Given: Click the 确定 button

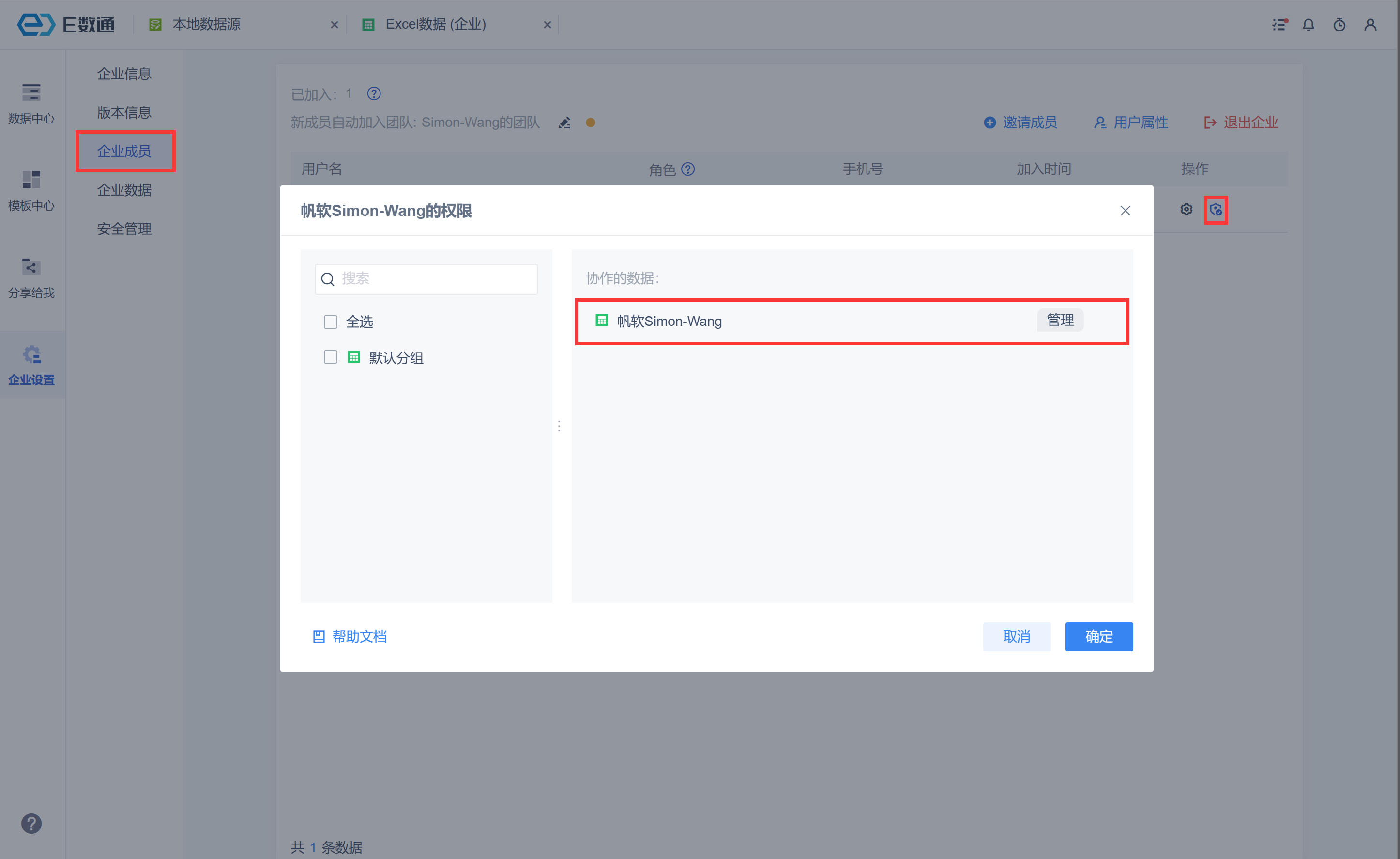Looking at the screenshot, I should click(x=1098, y=636).
